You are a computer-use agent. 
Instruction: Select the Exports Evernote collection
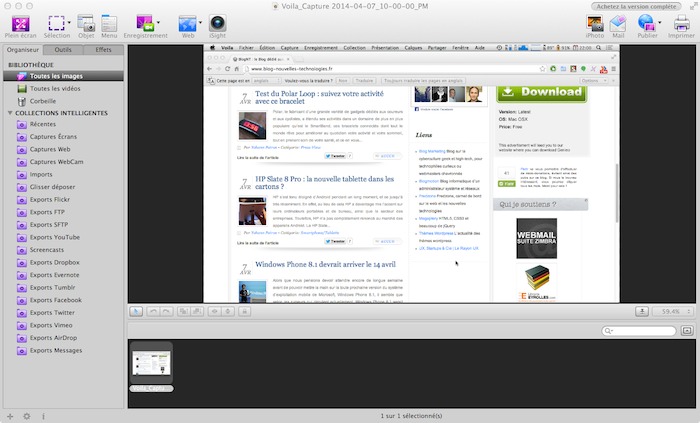63,275
